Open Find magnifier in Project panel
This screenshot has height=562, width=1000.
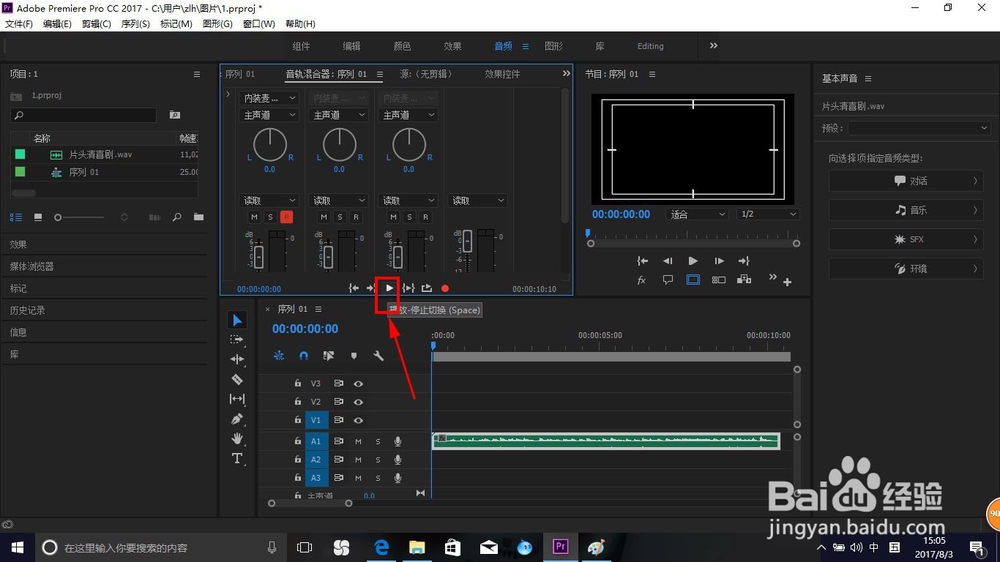pos(177,217)
